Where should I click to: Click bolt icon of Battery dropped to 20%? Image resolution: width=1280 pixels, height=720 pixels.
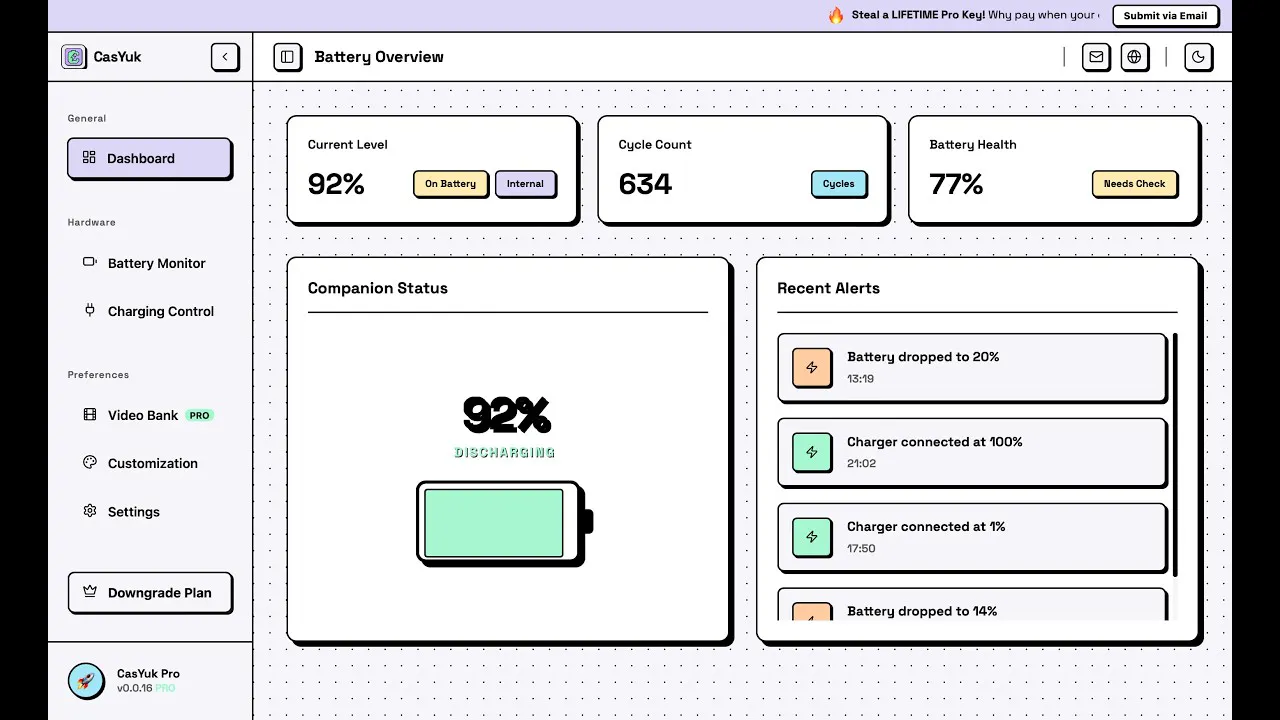tap(812, 368)
